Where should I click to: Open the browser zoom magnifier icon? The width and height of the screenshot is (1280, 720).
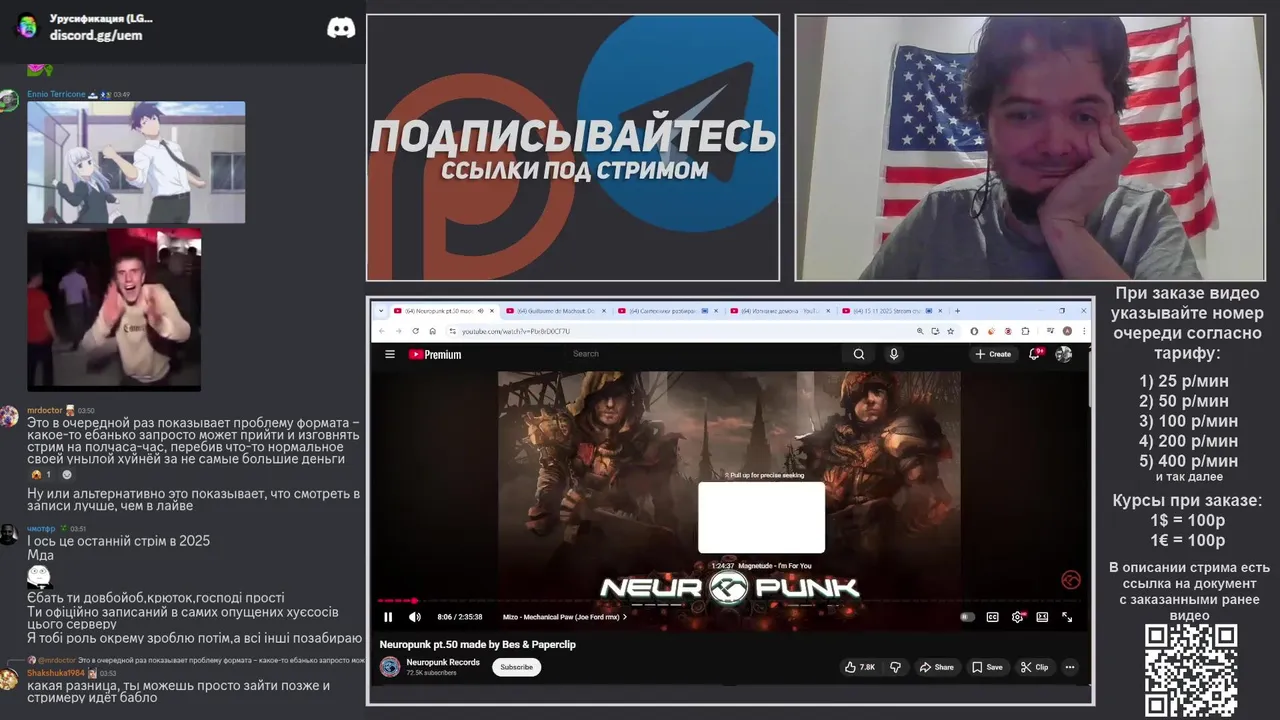click(x=920, y=331)
